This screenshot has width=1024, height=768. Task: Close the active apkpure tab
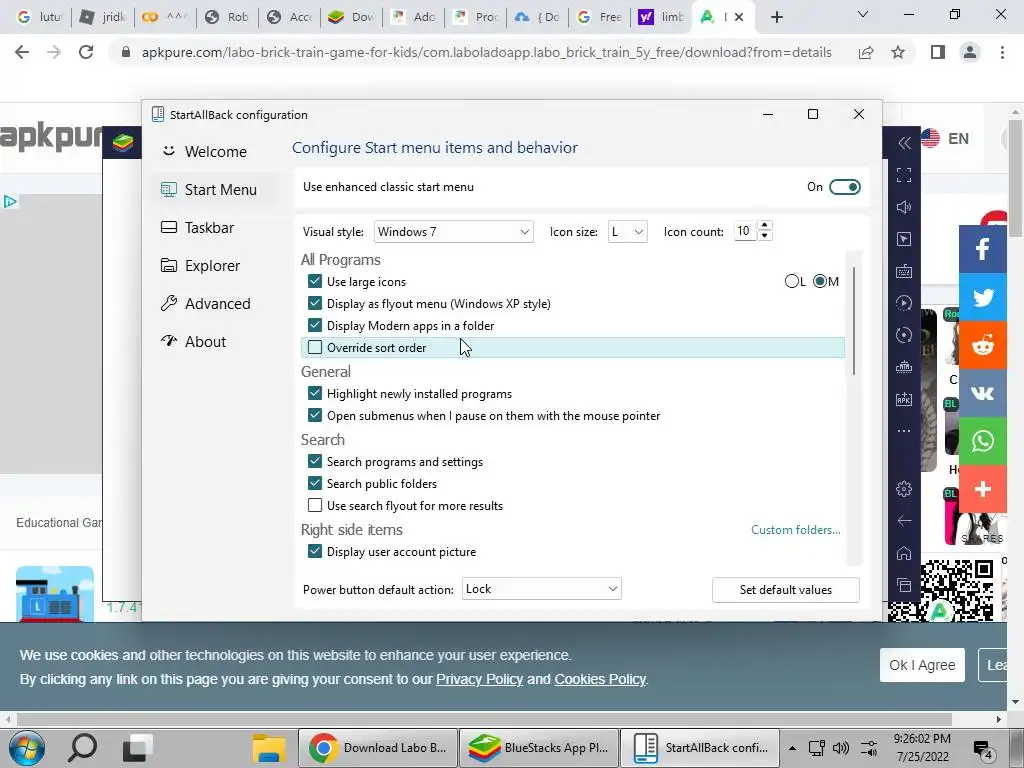tap(739, 18)
